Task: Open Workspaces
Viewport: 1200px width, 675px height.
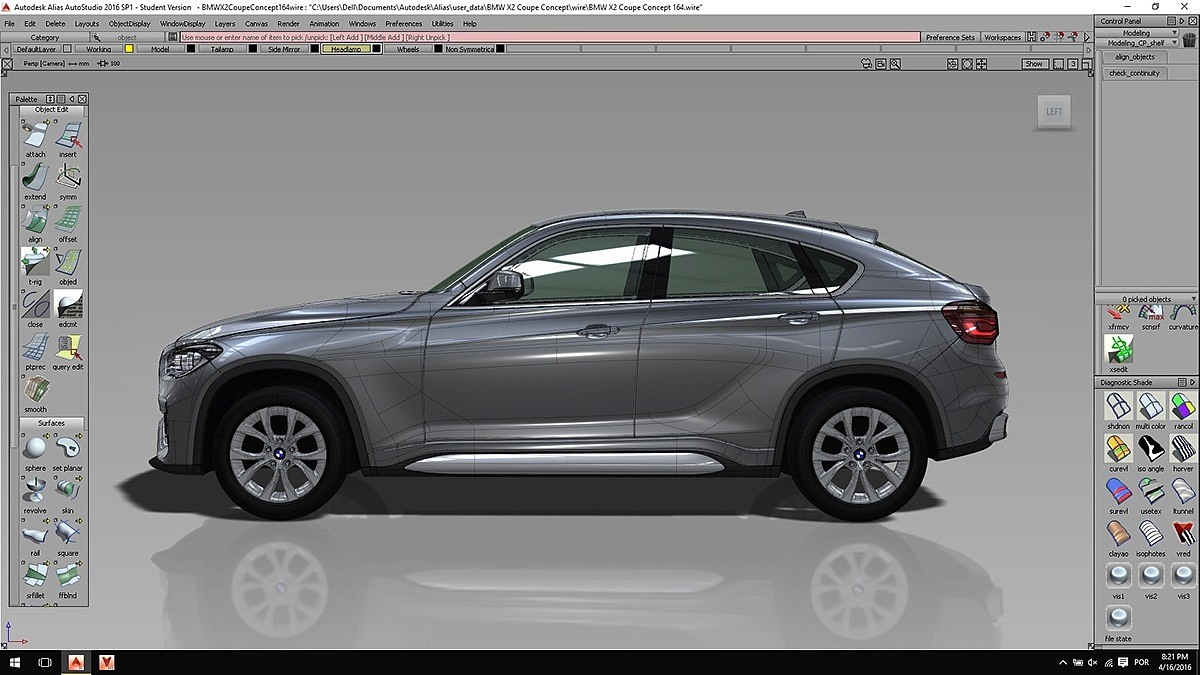Action: [x=1002, y=37]
